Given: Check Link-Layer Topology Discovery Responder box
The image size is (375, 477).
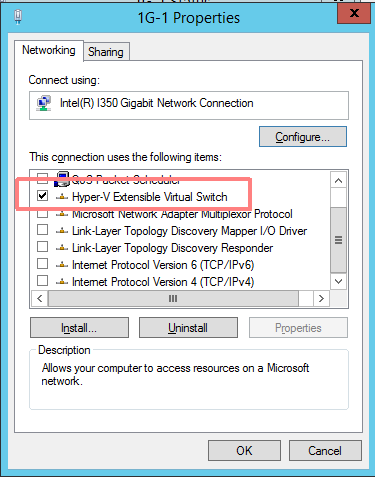Looking at the screenshot, I should (42, 247).
